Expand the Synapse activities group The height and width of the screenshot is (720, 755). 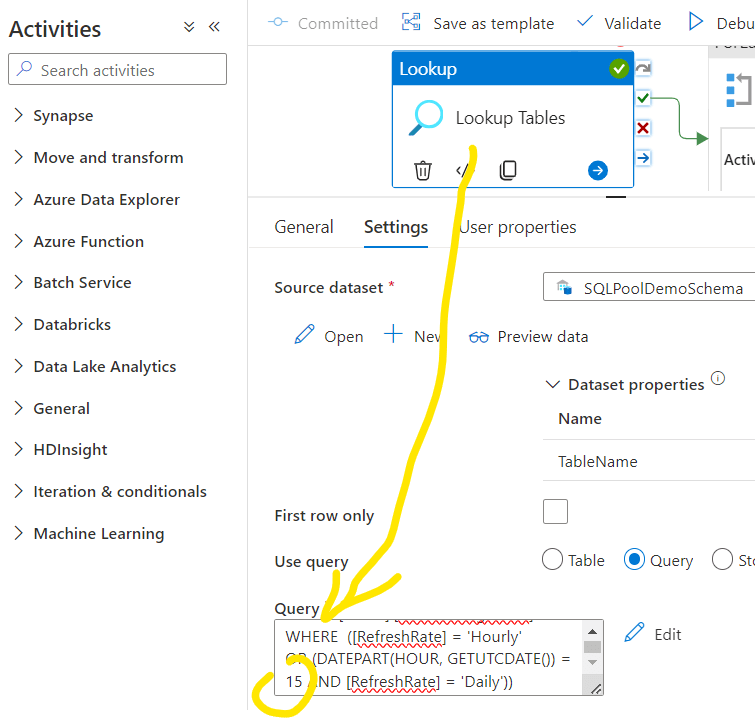[19, 116]
